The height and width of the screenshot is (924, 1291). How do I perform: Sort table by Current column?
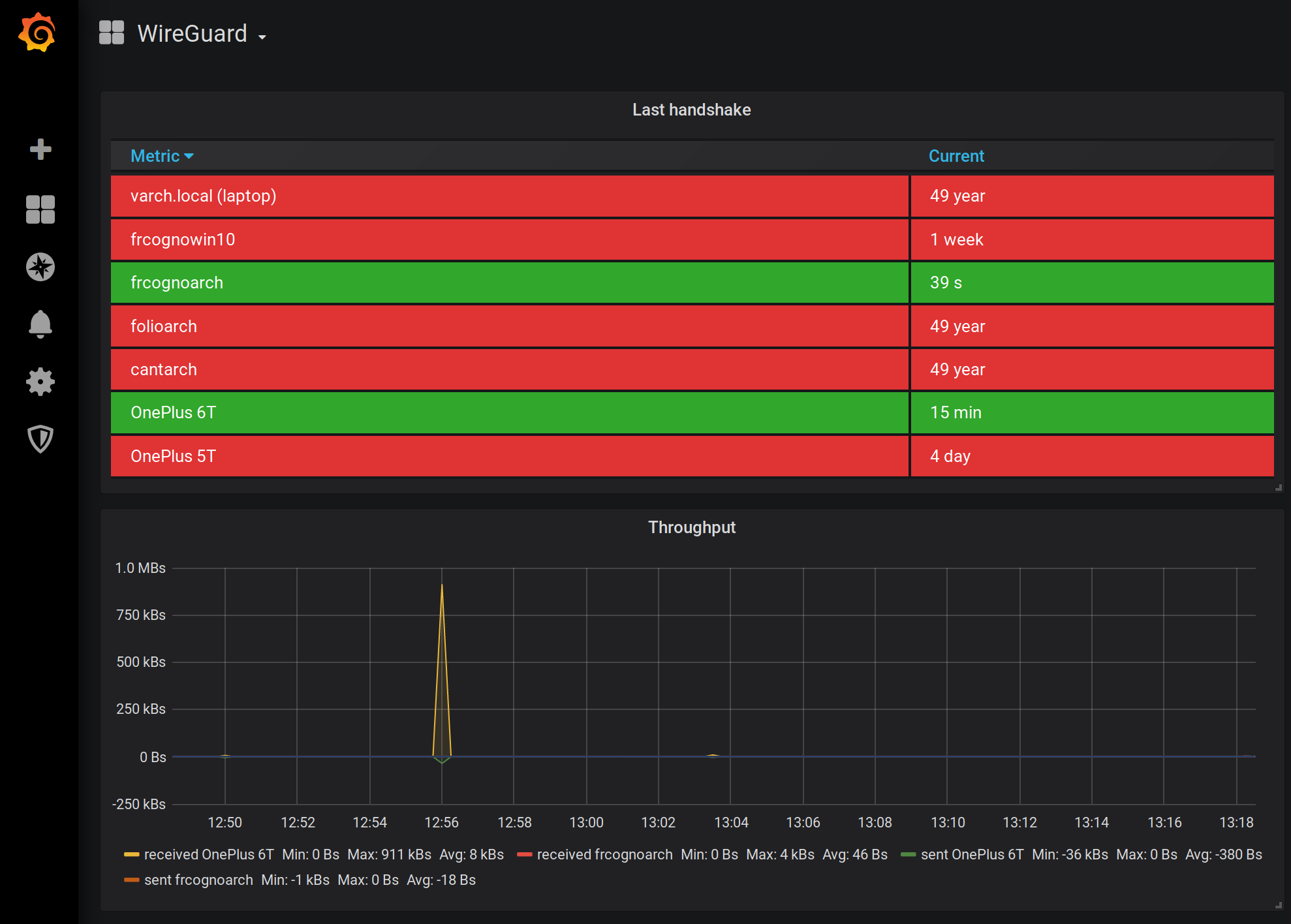point(956,156)
